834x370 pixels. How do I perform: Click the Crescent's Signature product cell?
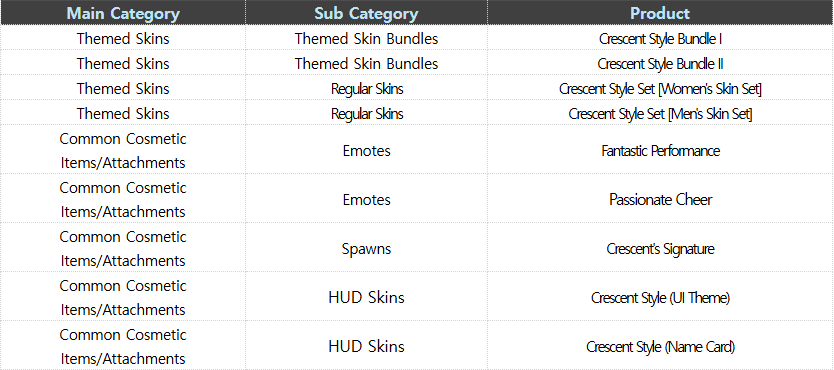[x=660, y=248]
